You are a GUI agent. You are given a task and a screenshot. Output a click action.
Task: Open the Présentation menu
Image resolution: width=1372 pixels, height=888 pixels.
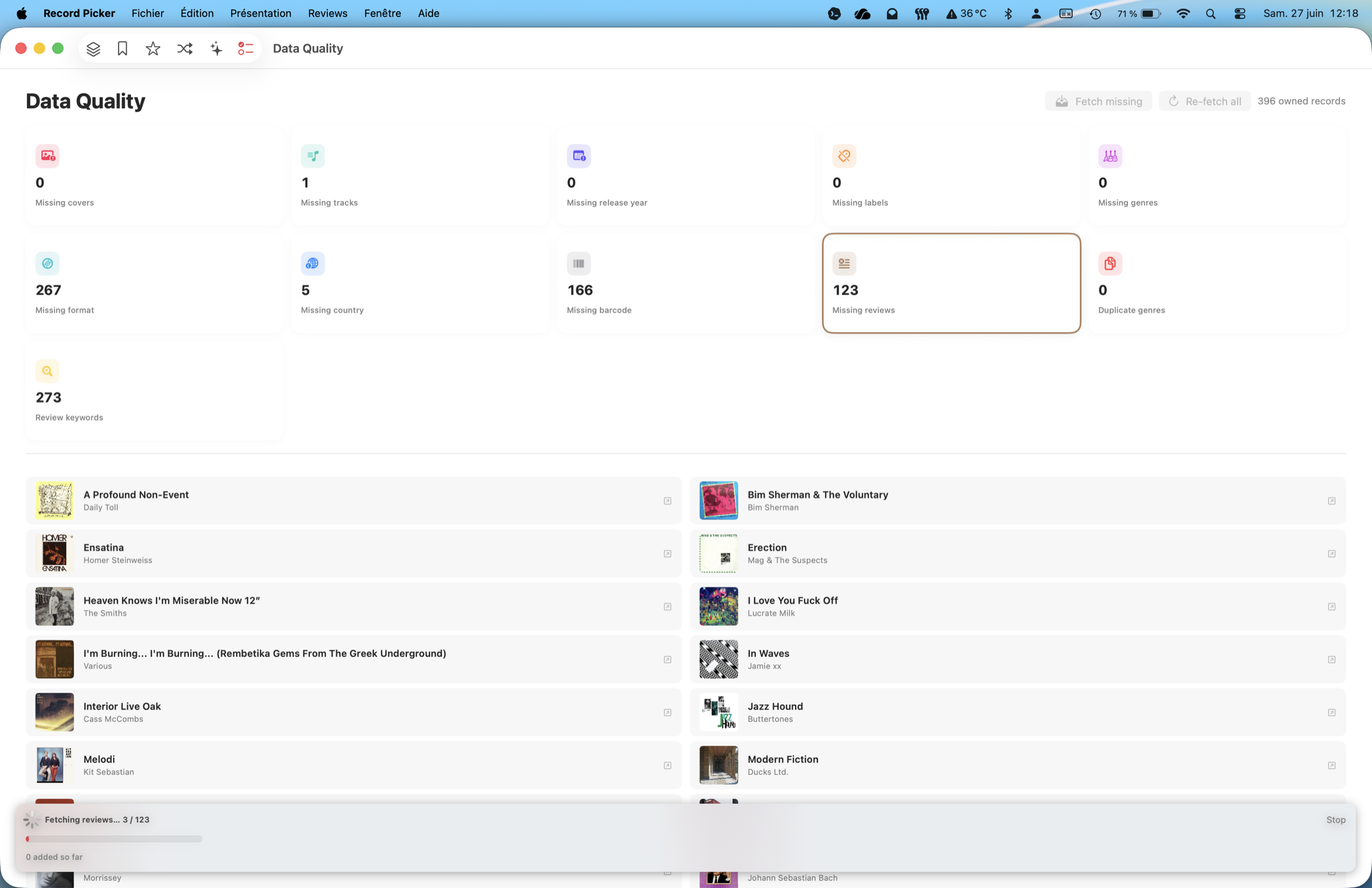261,13
